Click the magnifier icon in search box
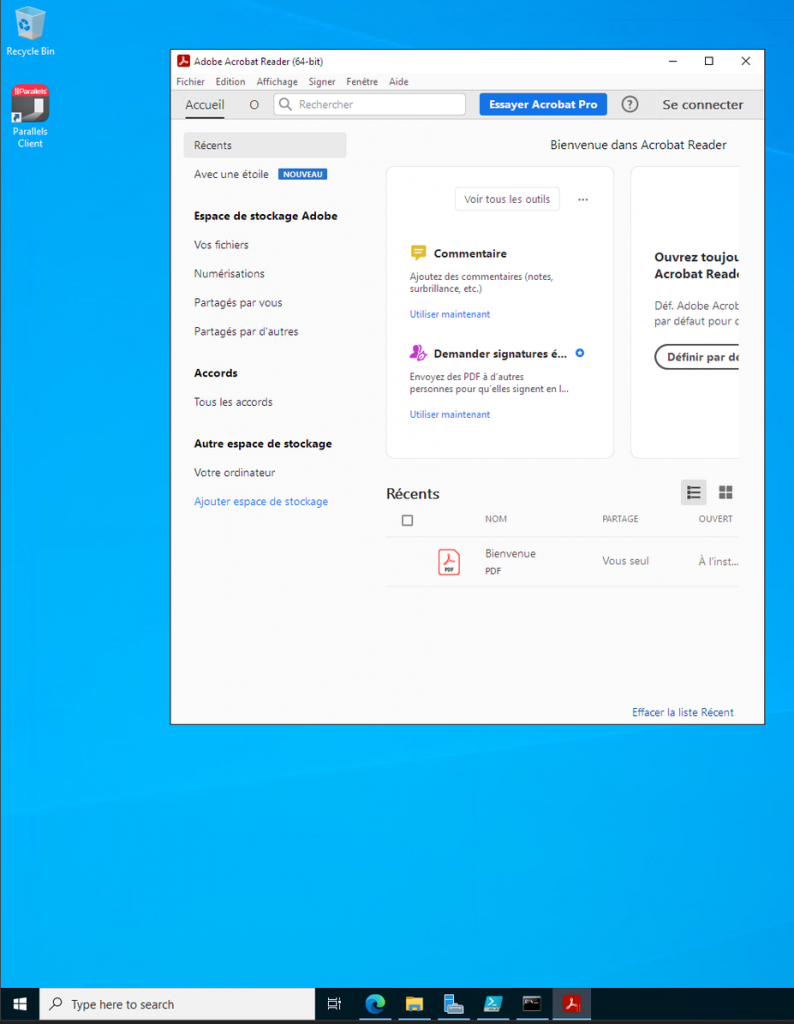 pos(285,104)
